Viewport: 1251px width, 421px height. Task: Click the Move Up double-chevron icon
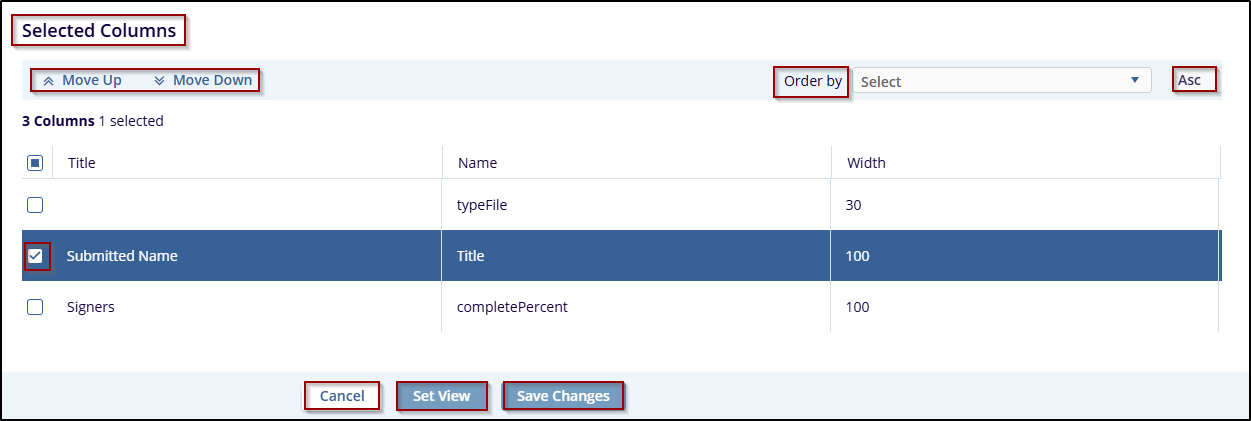48,81
